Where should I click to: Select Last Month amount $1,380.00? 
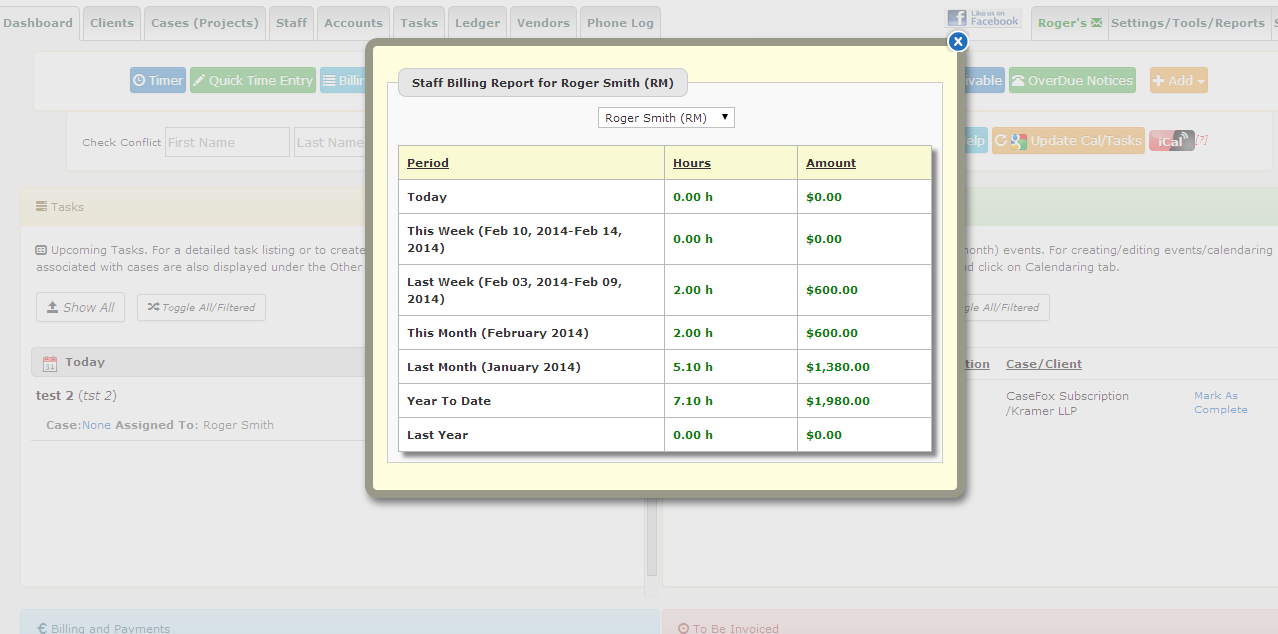(838, 367)
